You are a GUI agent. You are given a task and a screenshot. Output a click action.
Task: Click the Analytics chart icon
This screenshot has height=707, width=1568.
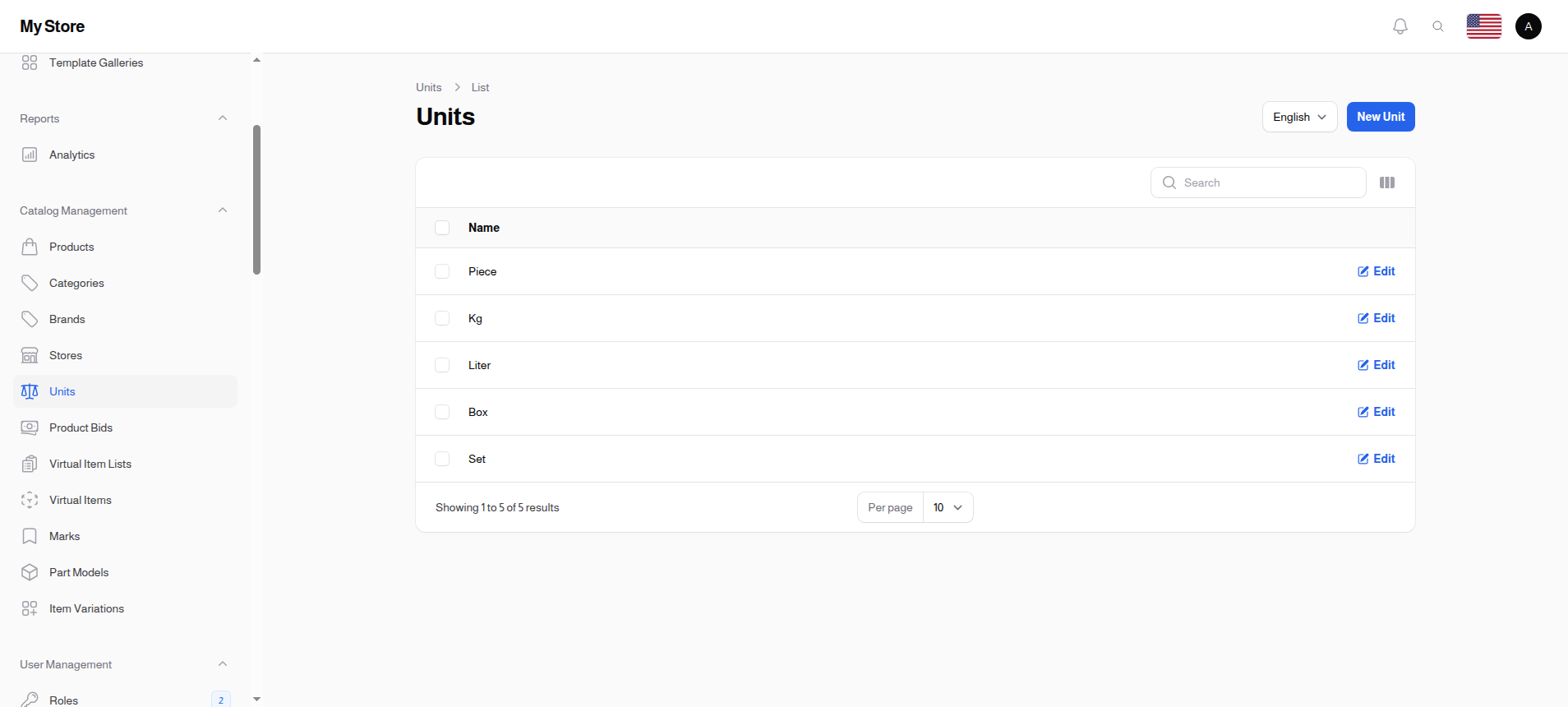(x=30, y=155)
